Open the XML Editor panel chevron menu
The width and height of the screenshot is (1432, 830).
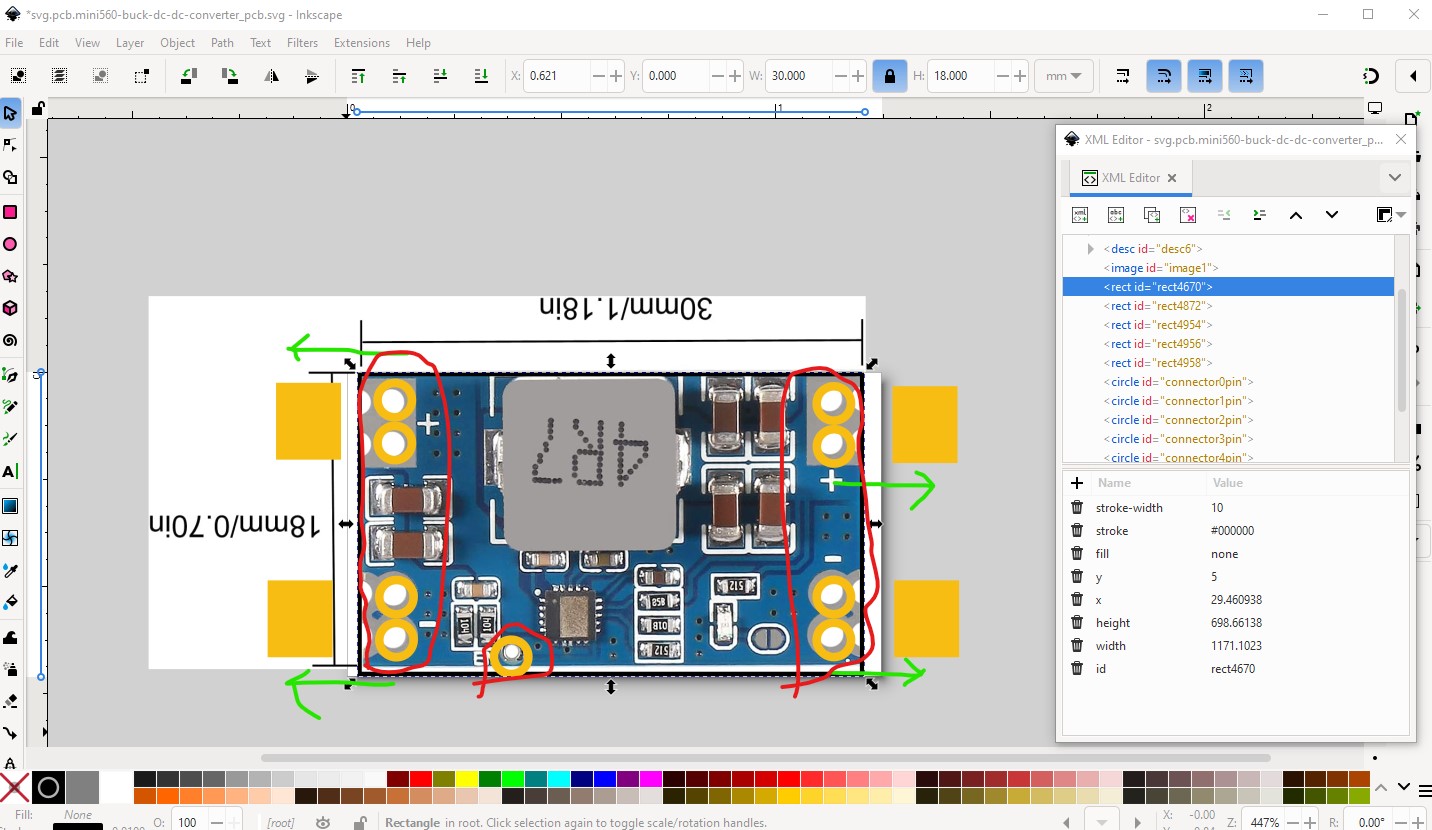tap(1394, 178)
